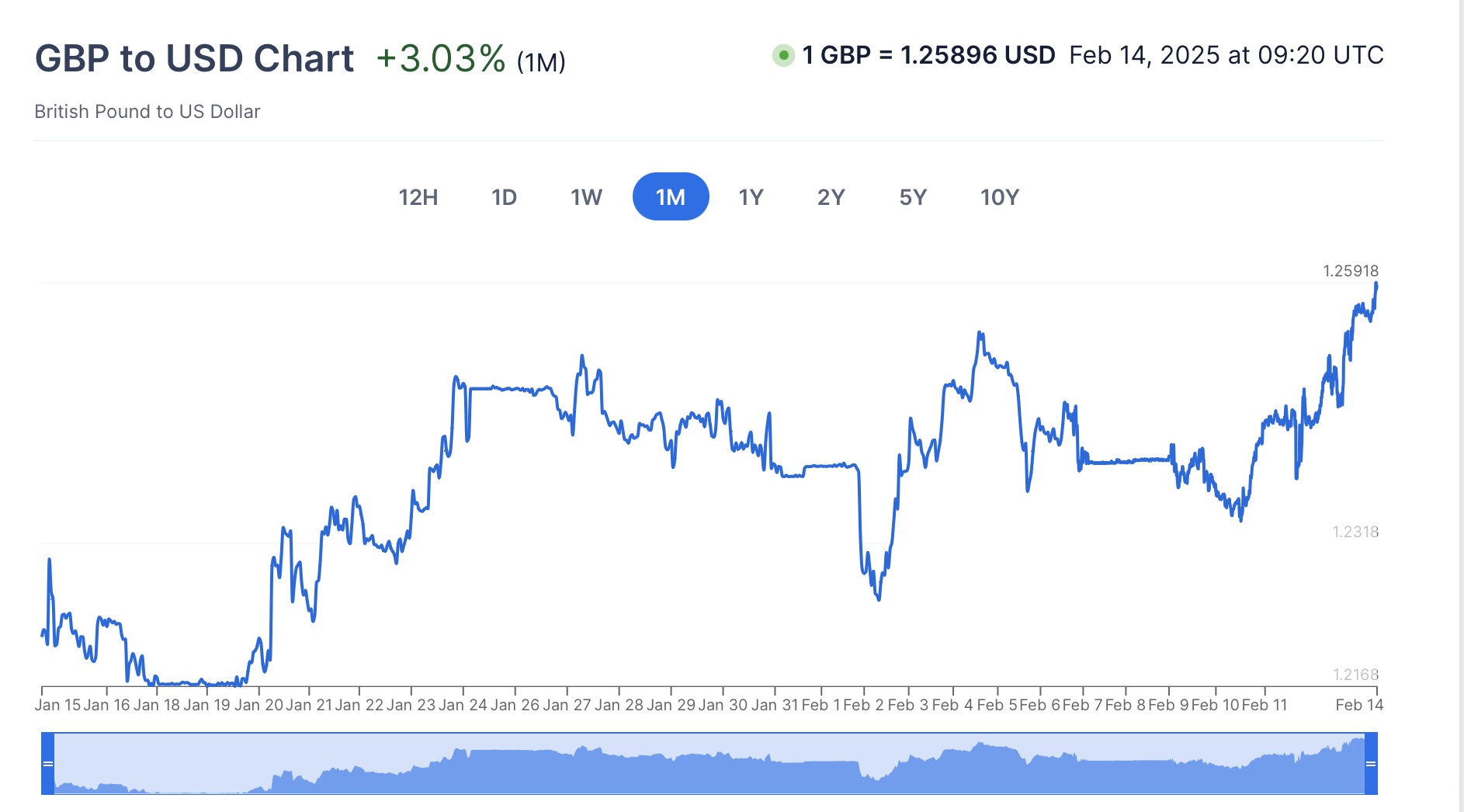Switch to the 12H time range
The width and height of the screenshot is (1464, 812).
(x=418, y=197)
